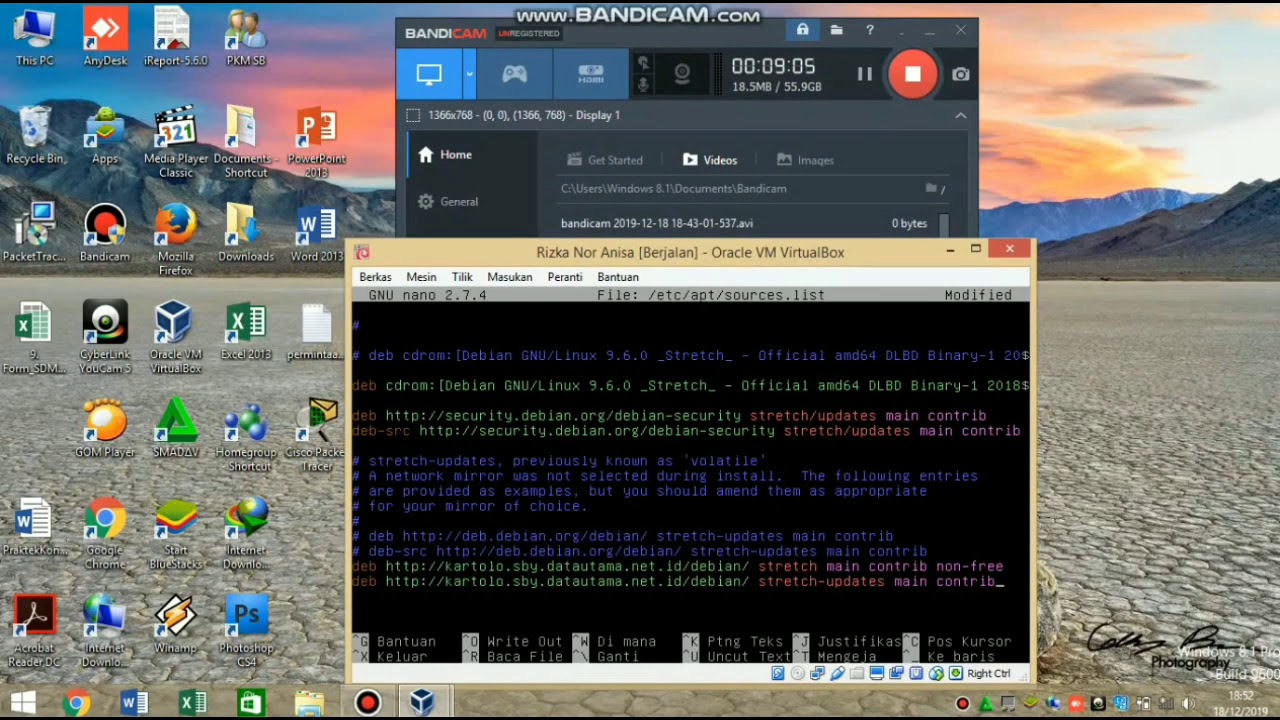
Task: Open Cisco Packet Tracer desktop shortcut
Action: [317, 436]
